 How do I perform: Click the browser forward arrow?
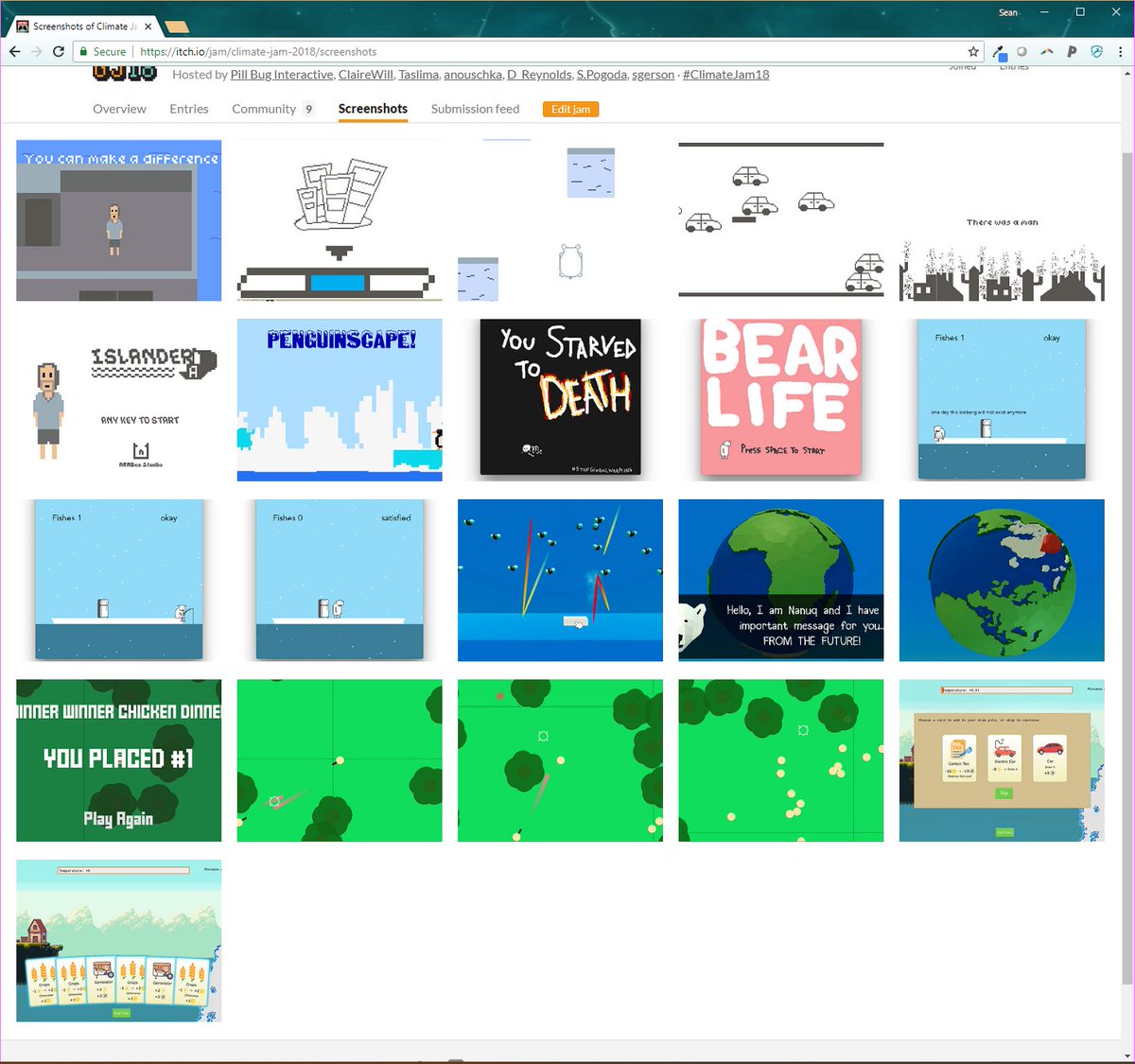pos(36,51)
